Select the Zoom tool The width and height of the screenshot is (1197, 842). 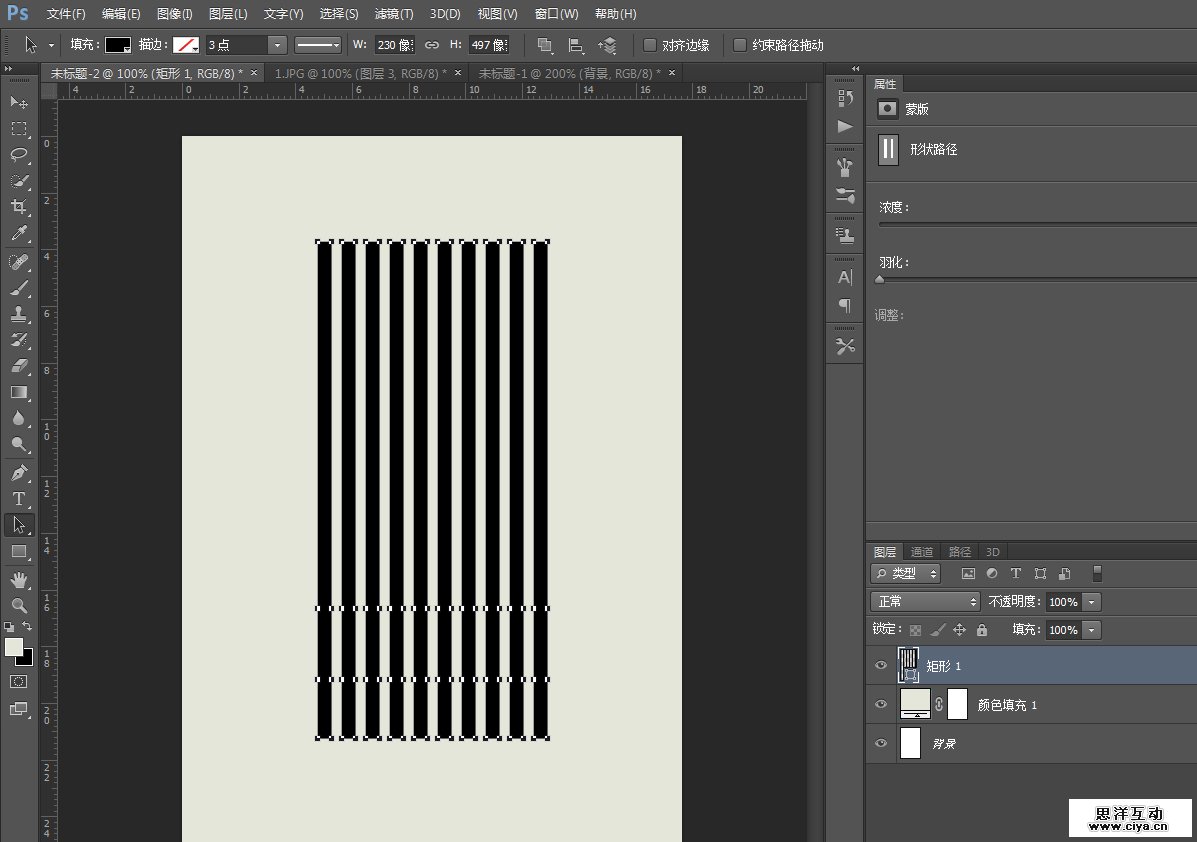[19, 605]
